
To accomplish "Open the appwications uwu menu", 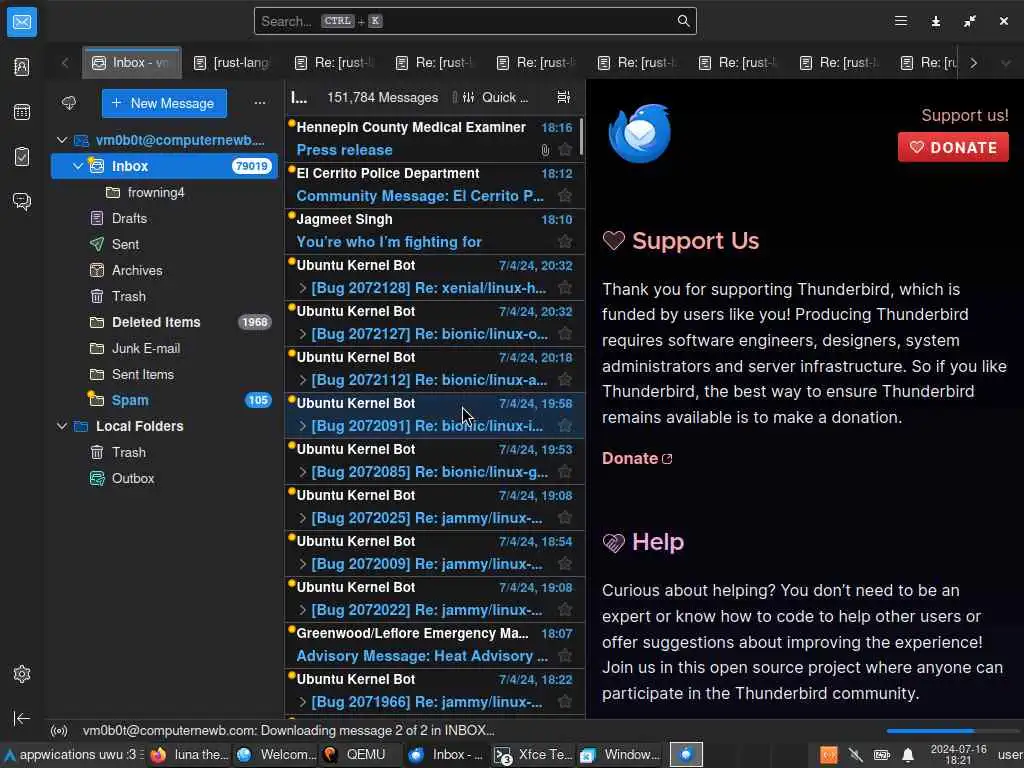I will pyautogui.click(x=72, y=755).
